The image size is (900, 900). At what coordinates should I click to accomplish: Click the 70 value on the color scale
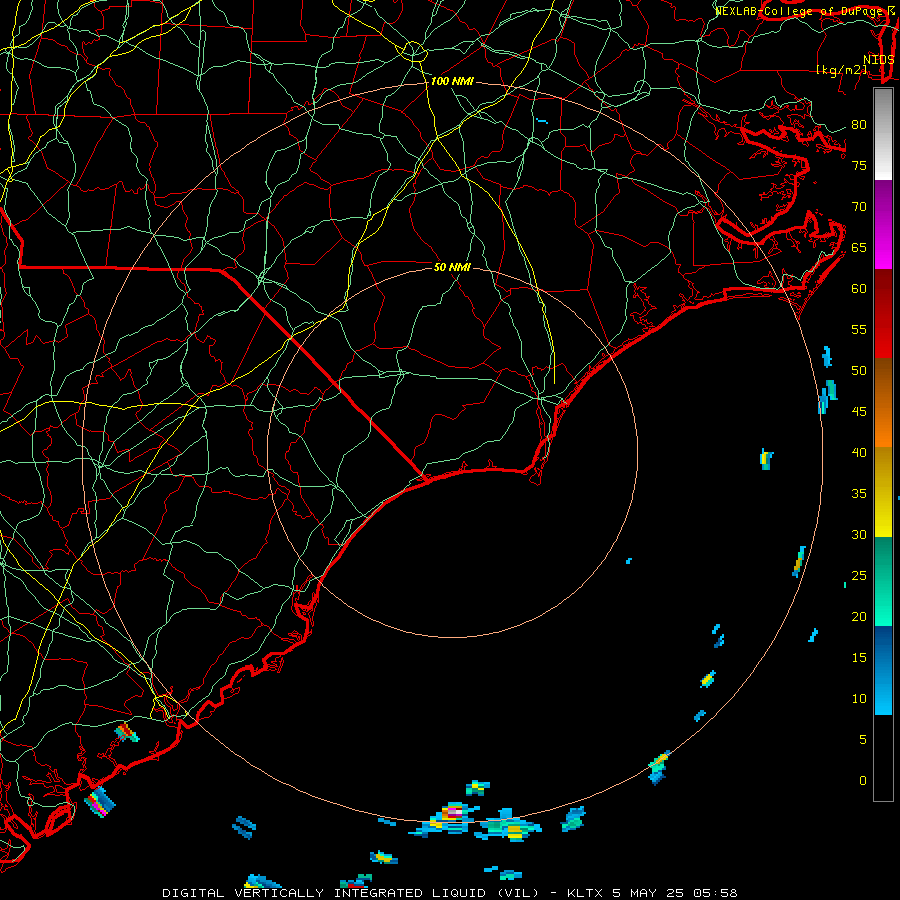[859, 207]
